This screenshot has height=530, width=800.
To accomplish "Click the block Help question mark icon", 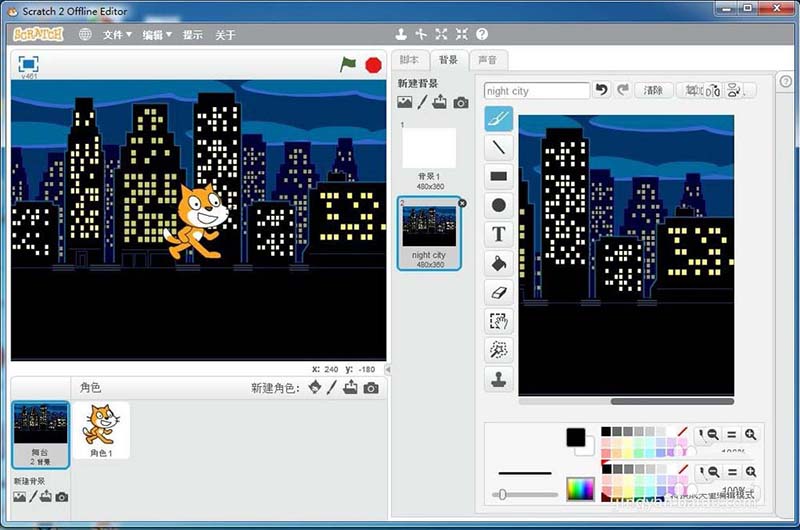I will [x=482, y=34].
